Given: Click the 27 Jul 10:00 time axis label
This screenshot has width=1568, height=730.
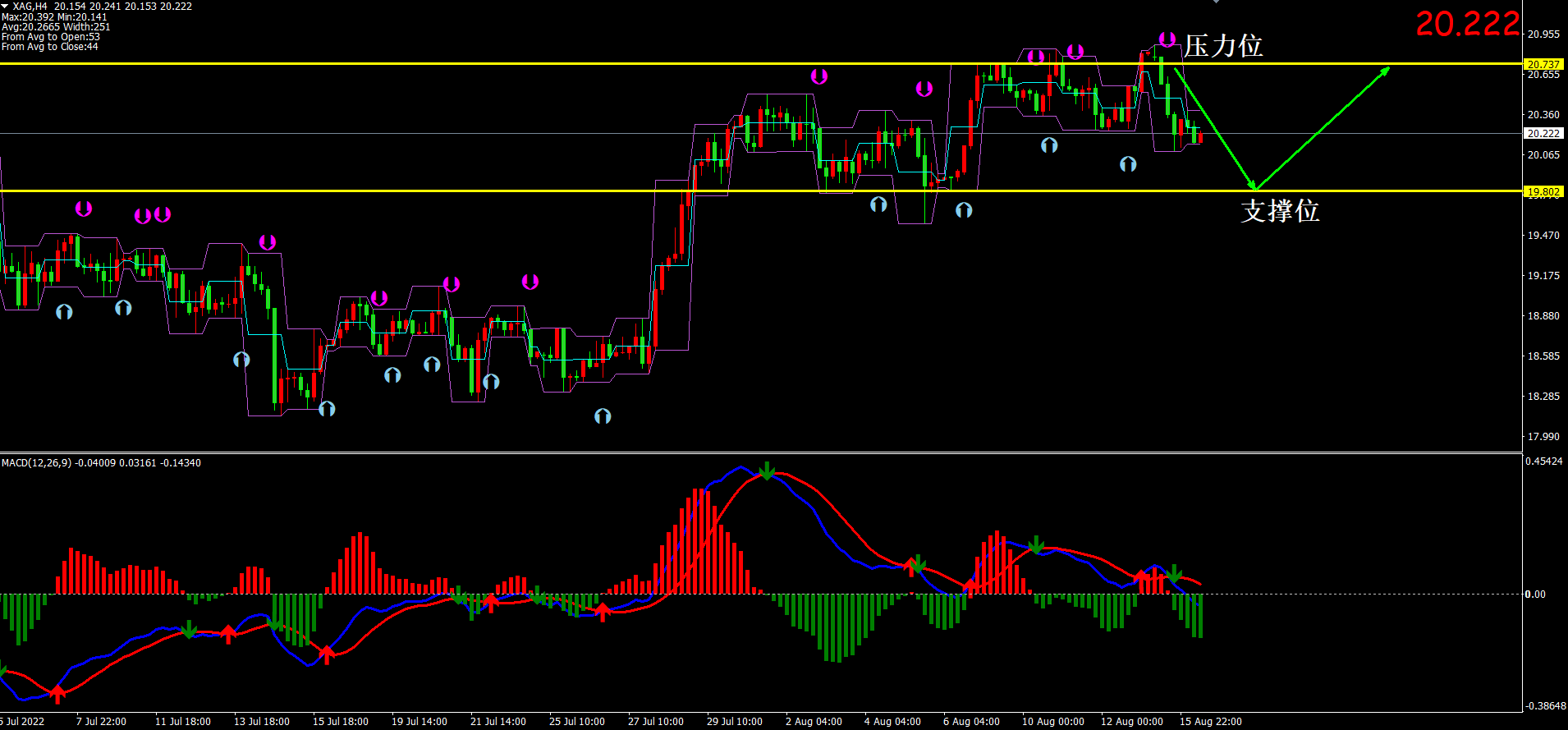Looking at the screenshot, I should pyautogui.click(x=655, y=722).
